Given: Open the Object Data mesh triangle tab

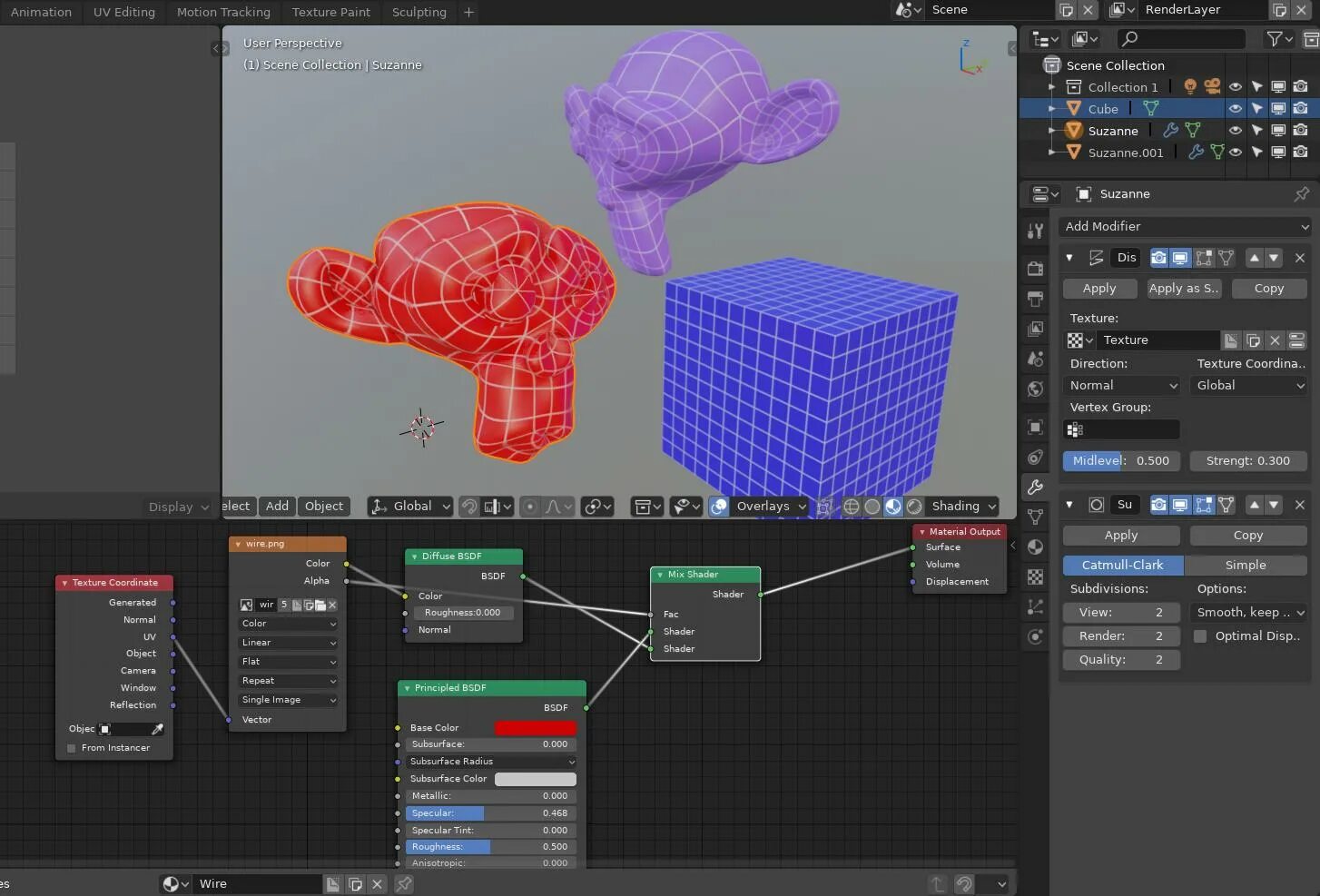Looking at the screenshot, I should (1035, 517).
